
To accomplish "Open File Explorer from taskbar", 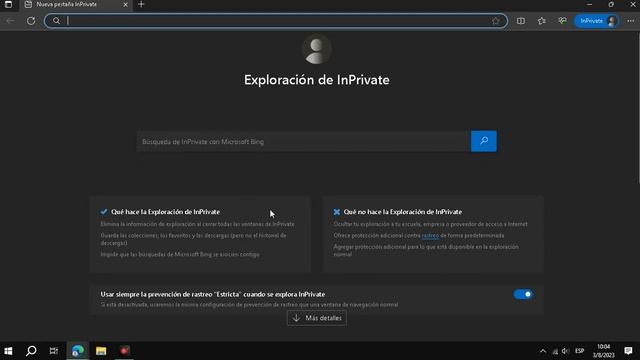I will [x=101, y=351].
